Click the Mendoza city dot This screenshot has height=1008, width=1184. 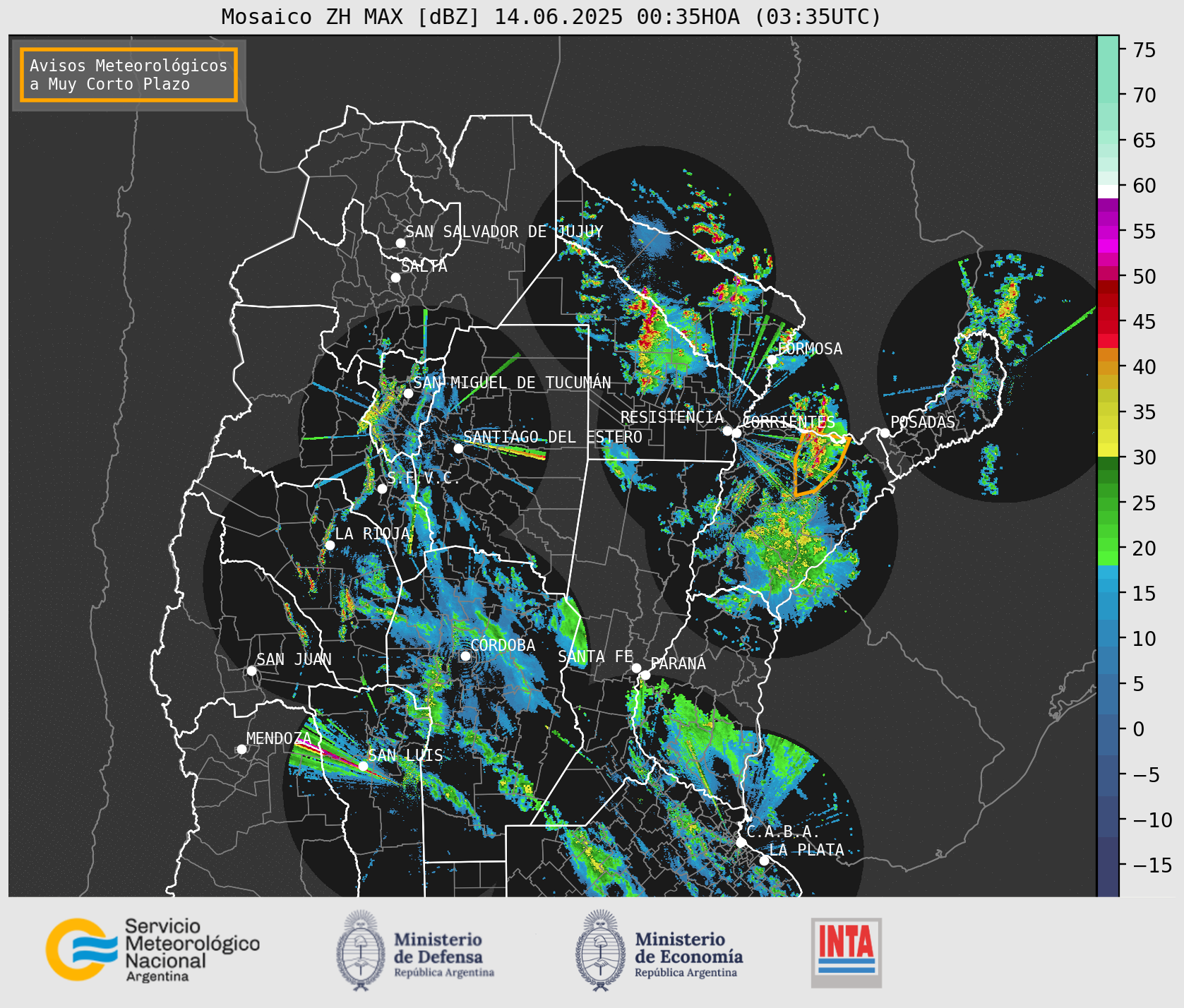point(241,749)
